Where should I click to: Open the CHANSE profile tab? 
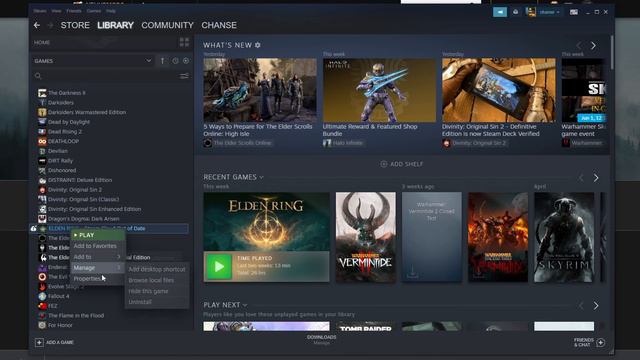coord(219,25)
